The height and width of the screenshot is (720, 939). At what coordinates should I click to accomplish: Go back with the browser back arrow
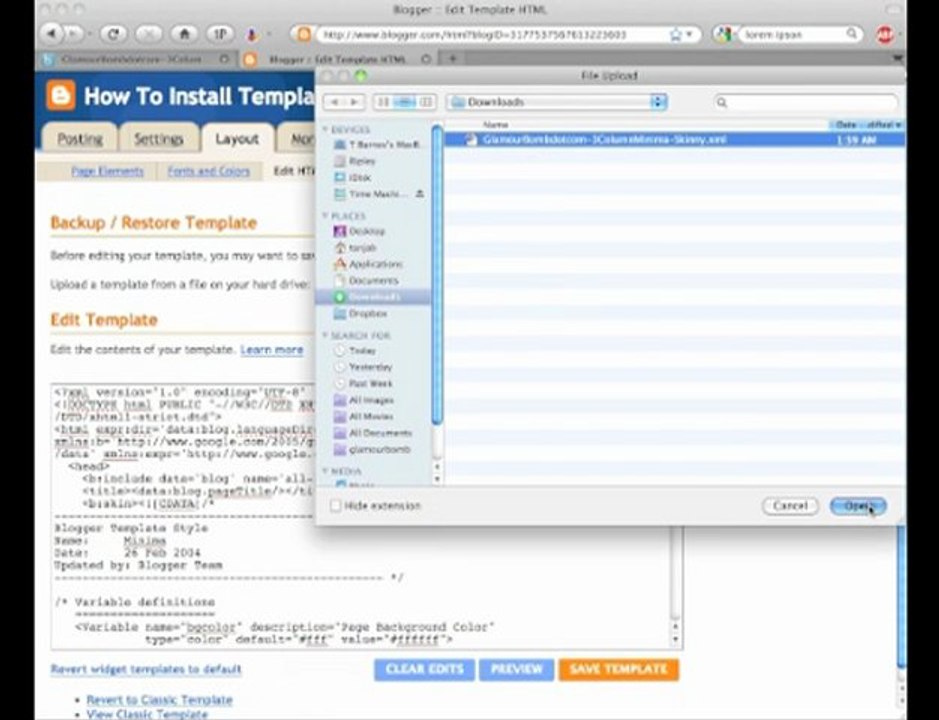52,34
